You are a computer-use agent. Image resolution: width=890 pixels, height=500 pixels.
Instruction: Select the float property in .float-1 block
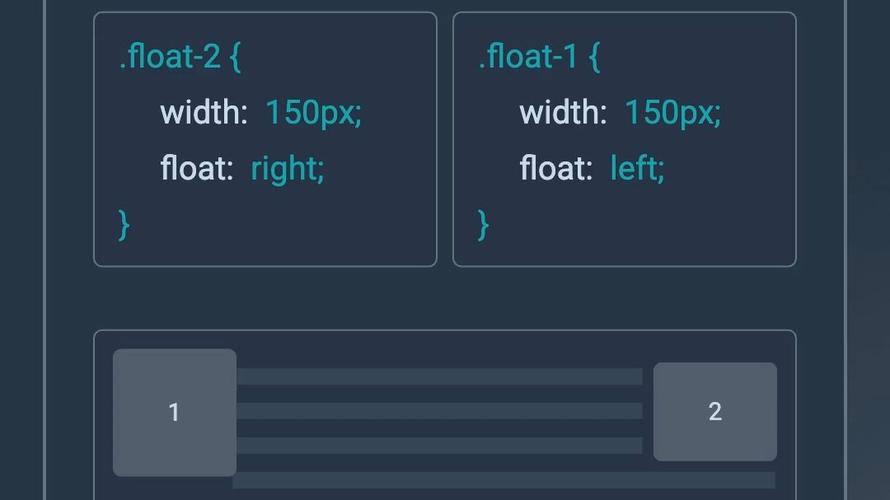click(x=556, y=167)
